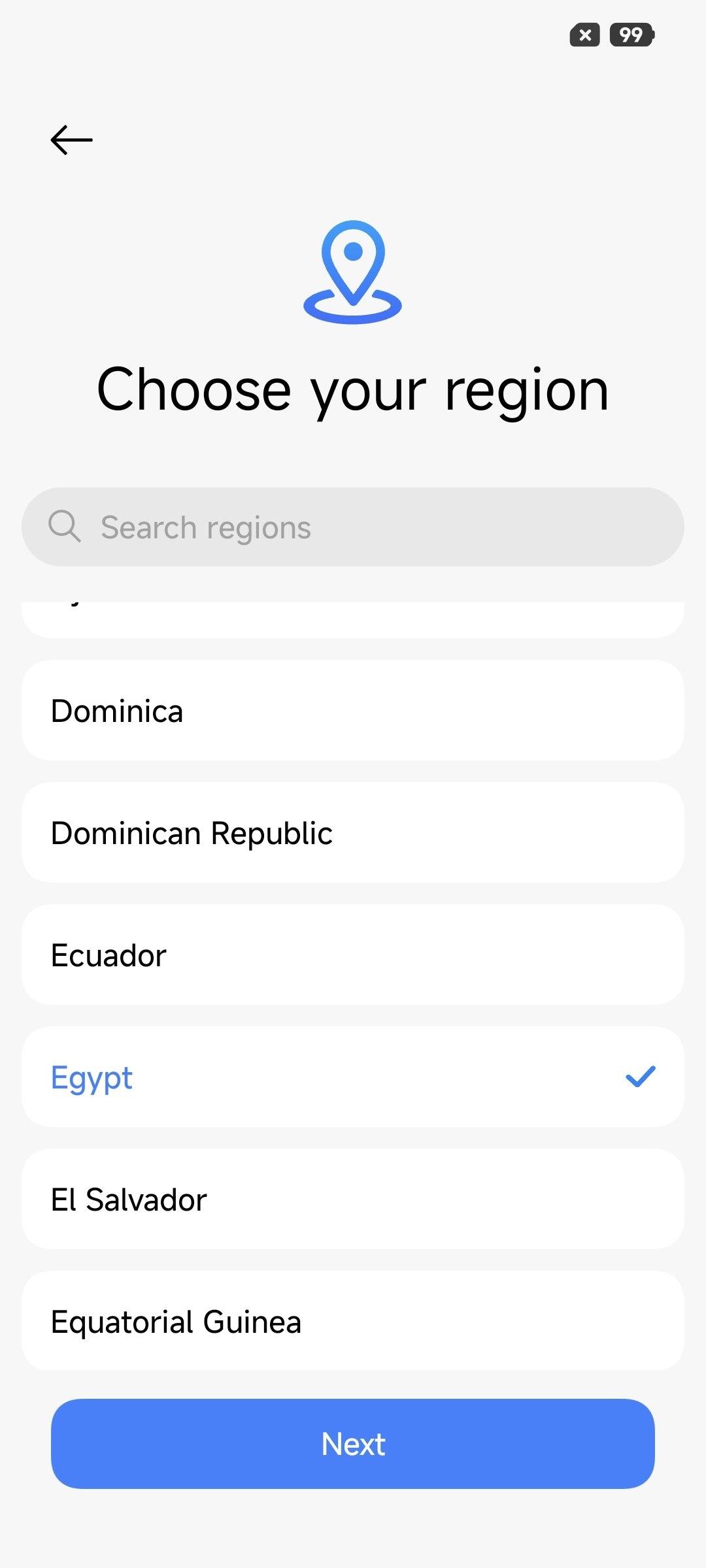Tap the battery indicator showing 99

pyautogui.click(x=631, y=35)
